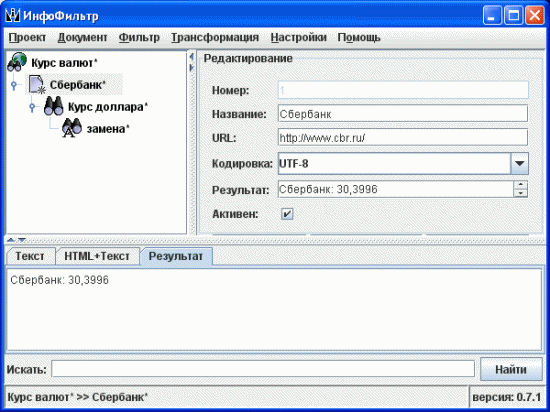Switch to the Текст tab
Image resolution: width=550 pixels, height=412 pixels.
coord(31,256)
